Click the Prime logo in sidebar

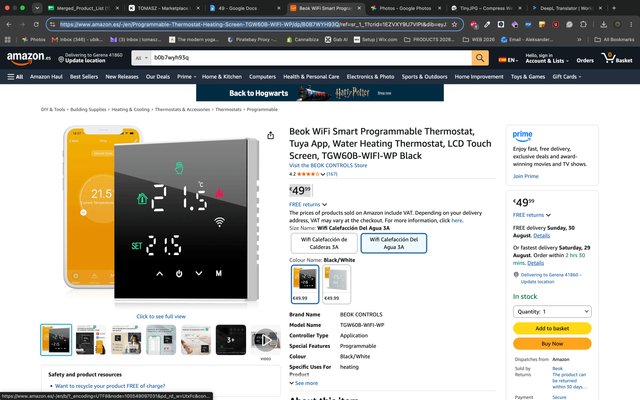pyautogui.click(x=522, y=135)
